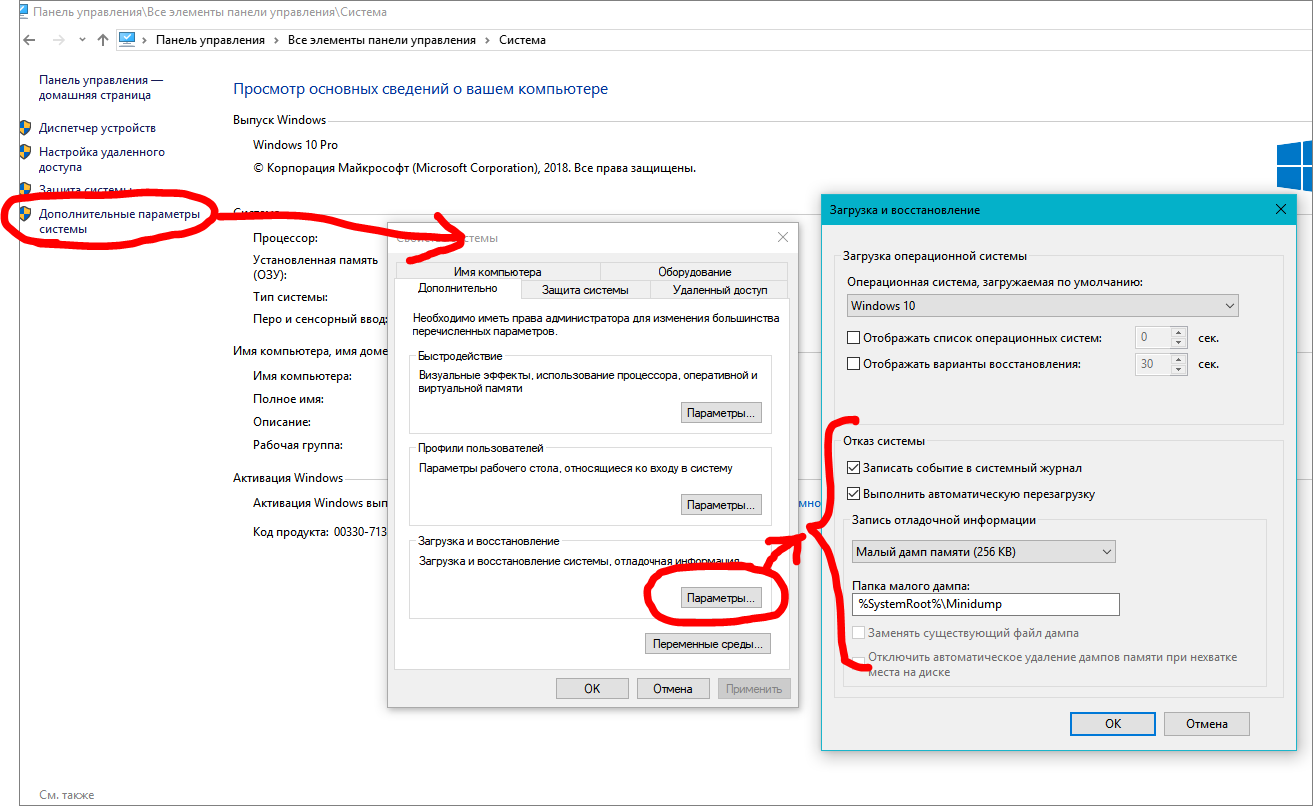Click Все элементы панели управления breadcrumb
The image size is (1313, 806).
point(381,40)
